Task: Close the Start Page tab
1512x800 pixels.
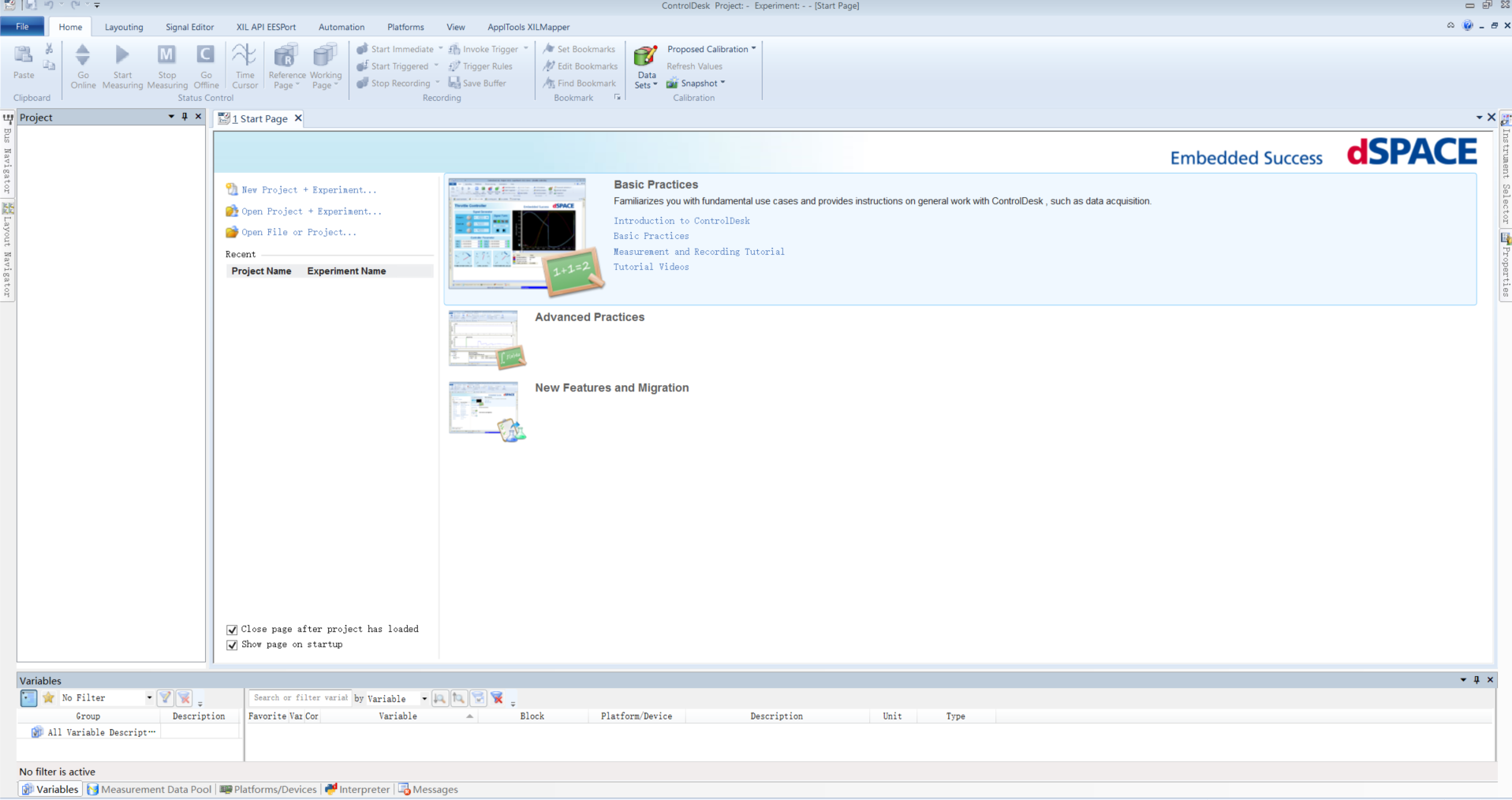Action: point(298,118)
